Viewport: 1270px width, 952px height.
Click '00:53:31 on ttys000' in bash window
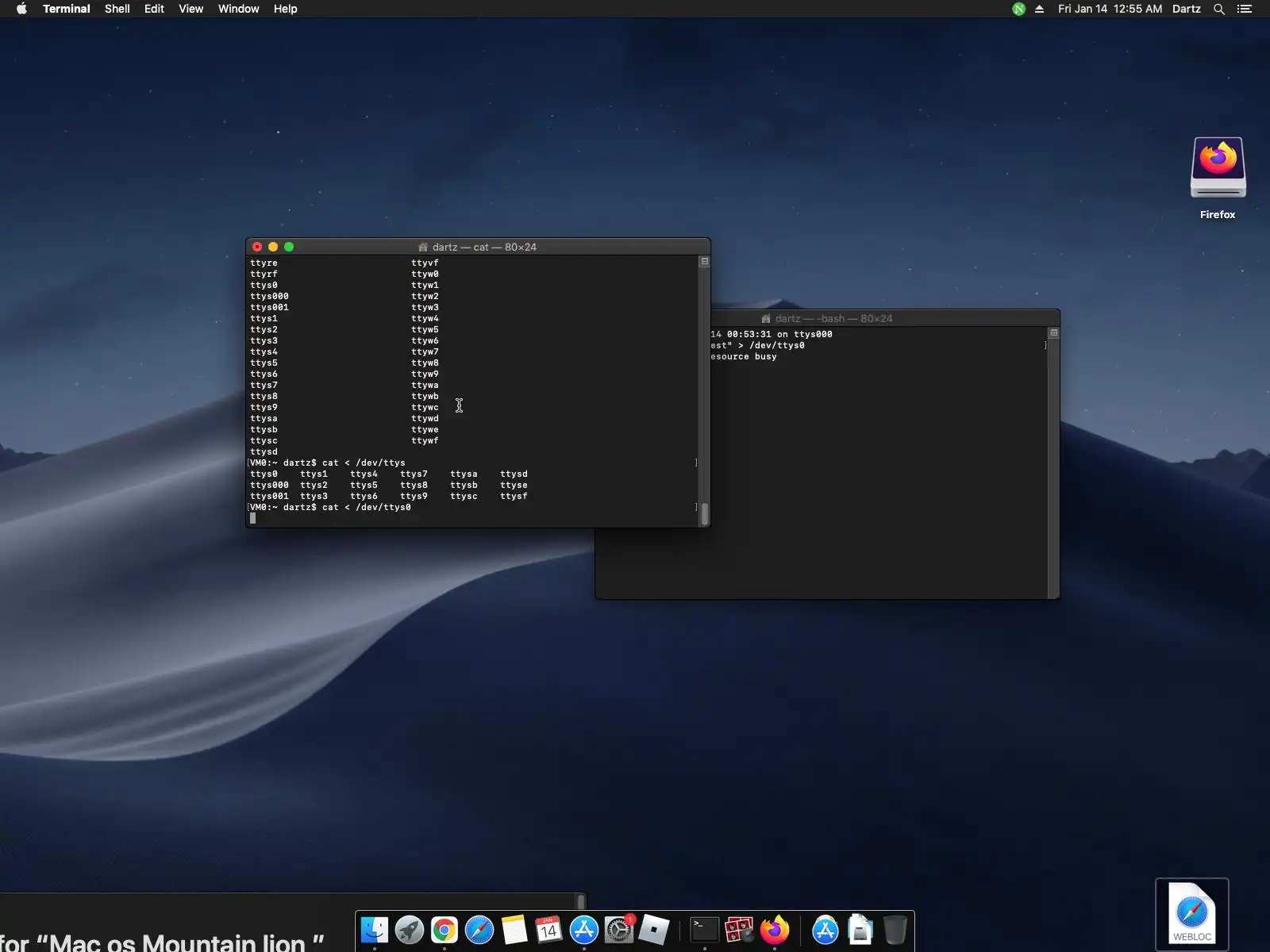coord(779,334)
